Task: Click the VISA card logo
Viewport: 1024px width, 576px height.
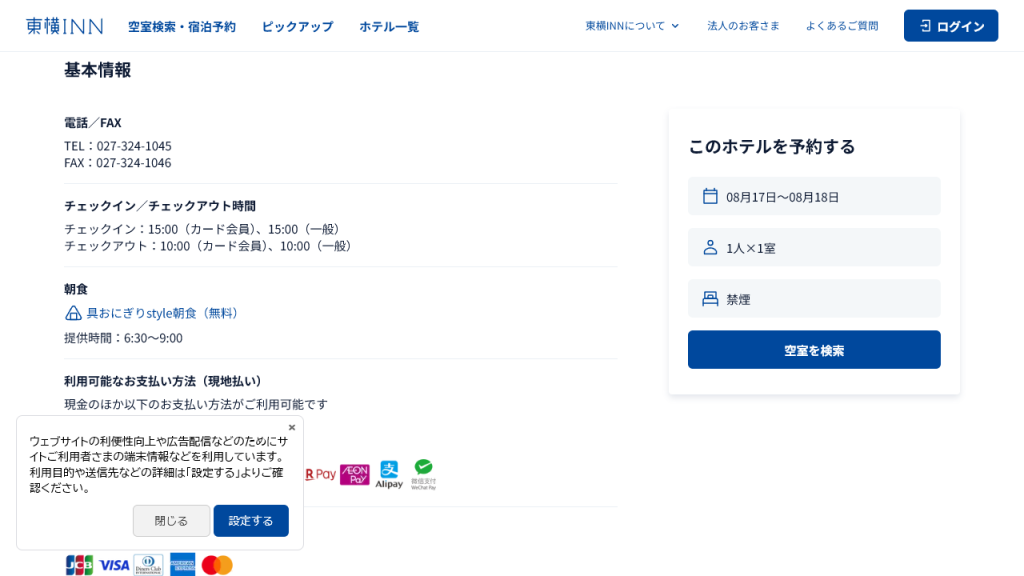Action: [x=114, y=565]
